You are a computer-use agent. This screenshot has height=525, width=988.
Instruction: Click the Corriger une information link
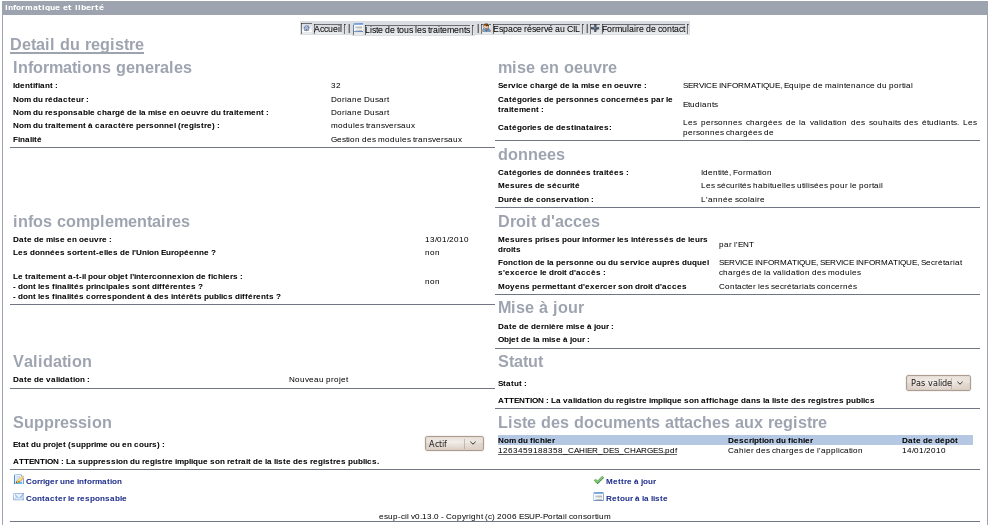point(74,481)
